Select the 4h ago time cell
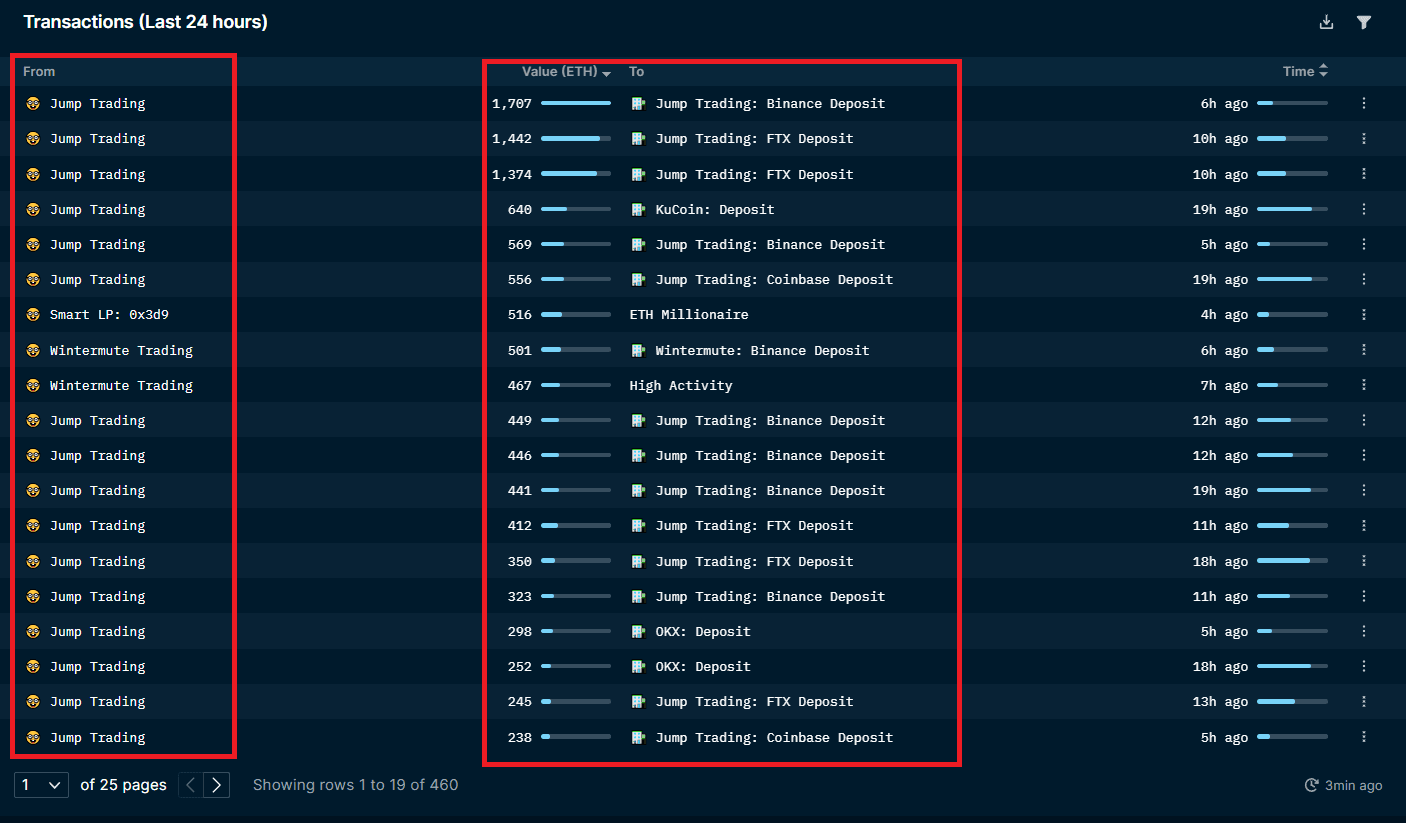 [1224, 314]
